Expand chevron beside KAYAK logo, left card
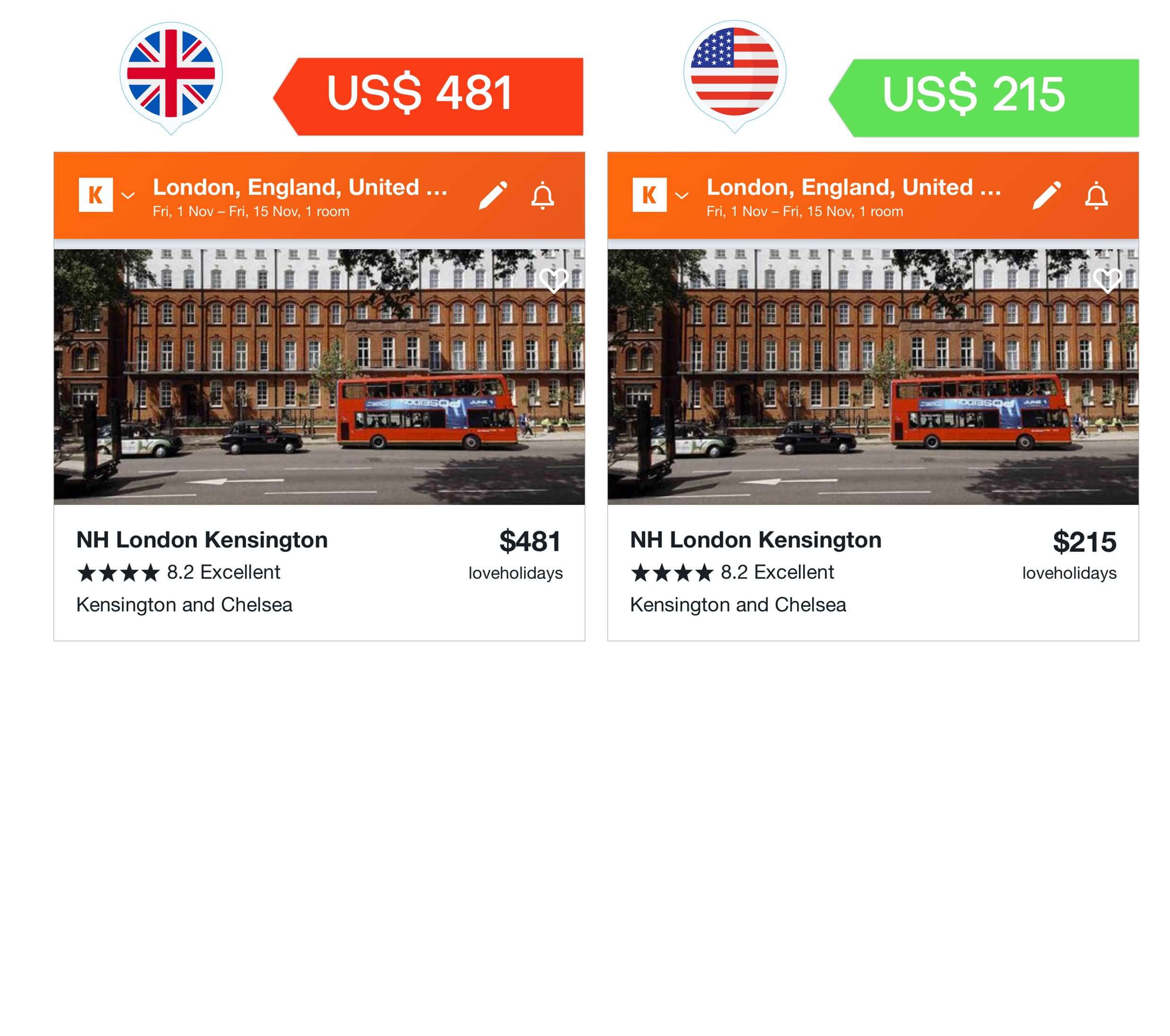1170x1036 pixels. [127, 196]
